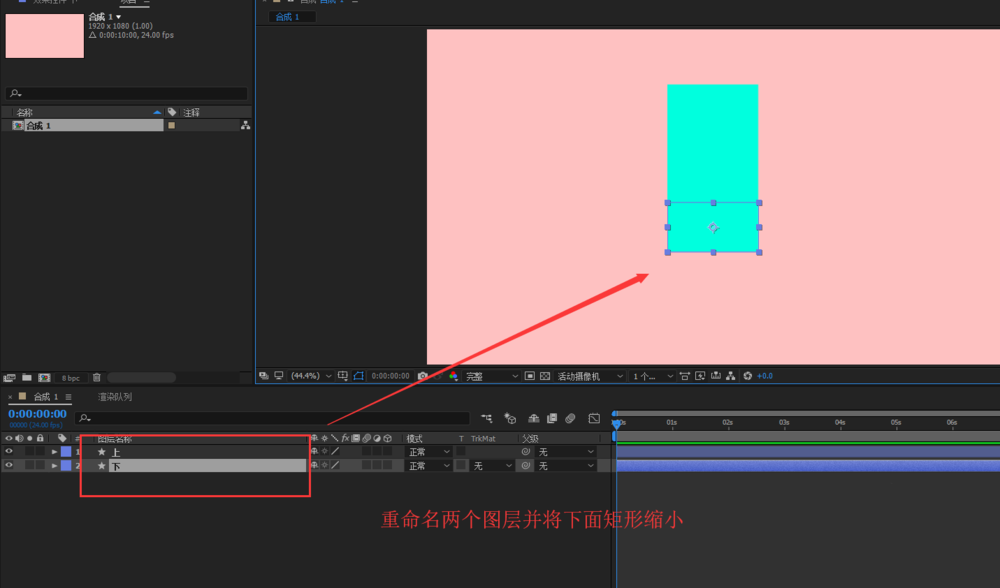The height and width of the screenshot is (588, 1000).
Task: Open the 完整 resolution dropdown
Action: pyautogui.click(x=486, y=375)
